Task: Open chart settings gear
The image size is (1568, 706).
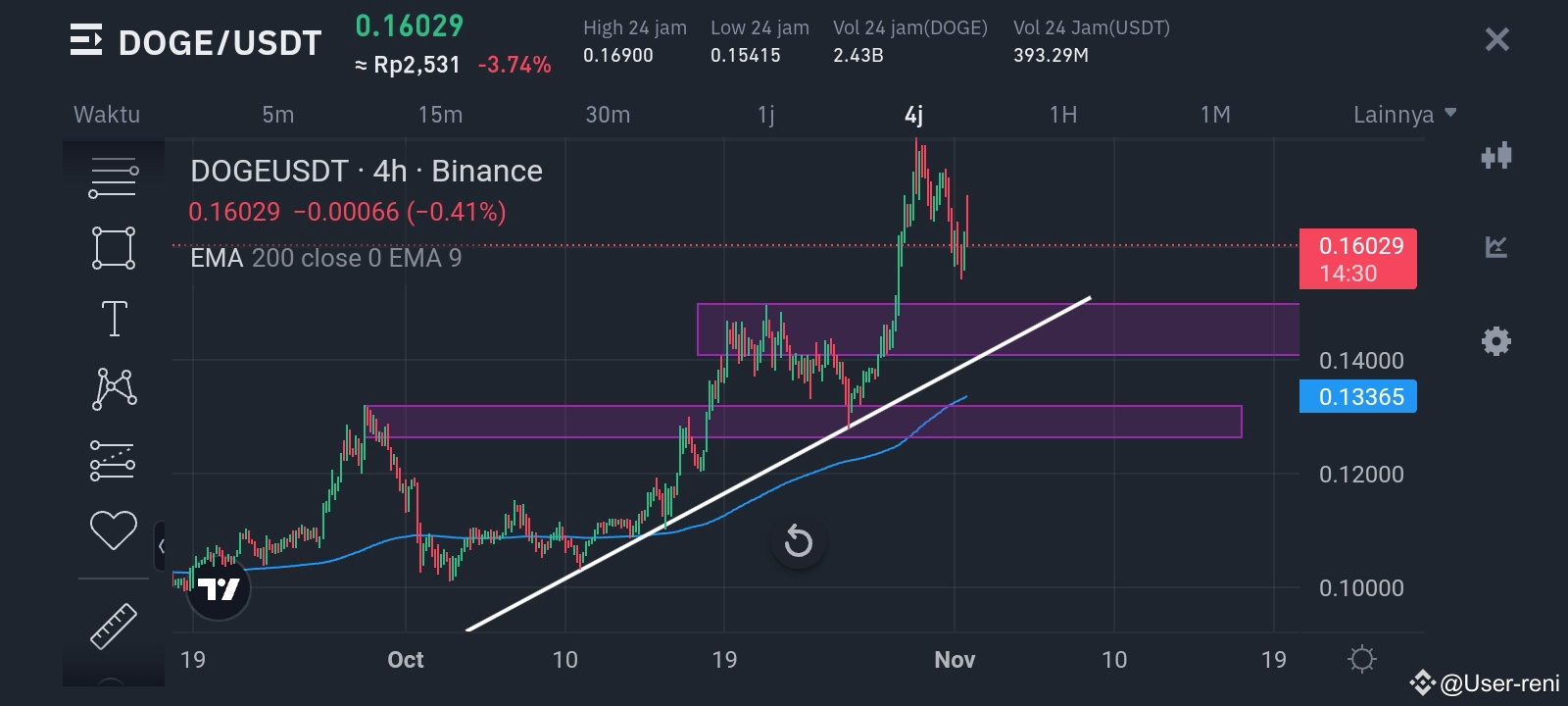Action: (x=1496, y=341)
